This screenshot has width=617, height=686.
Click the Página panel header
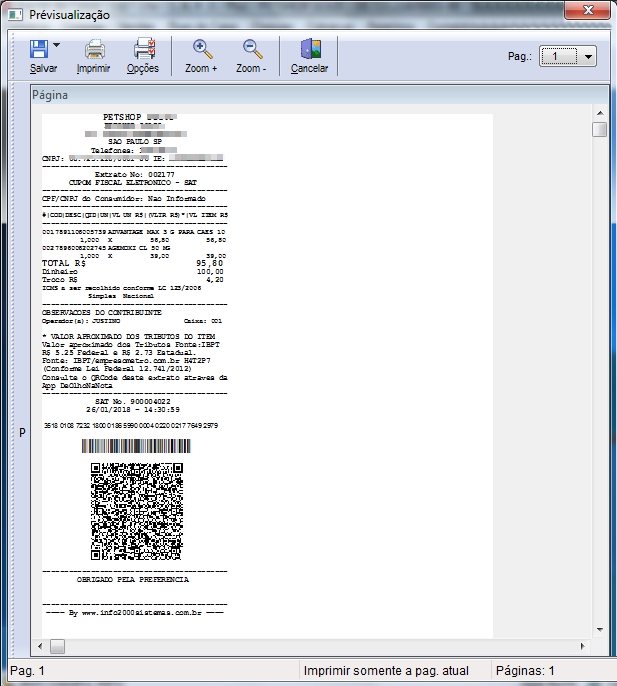tap(320, 95)
